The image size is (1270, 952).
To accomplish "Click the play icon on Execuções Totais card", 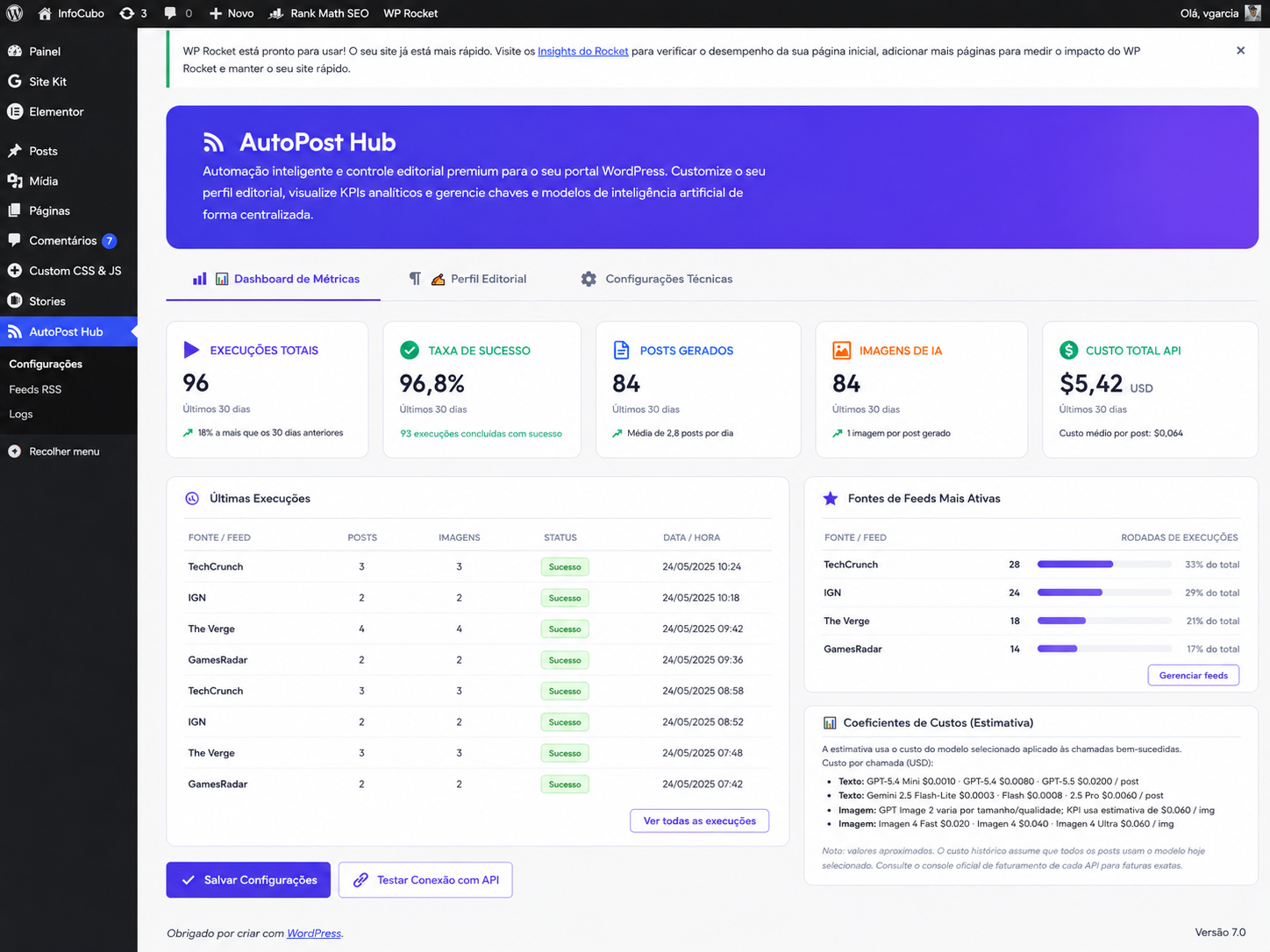I will point(191,350).
